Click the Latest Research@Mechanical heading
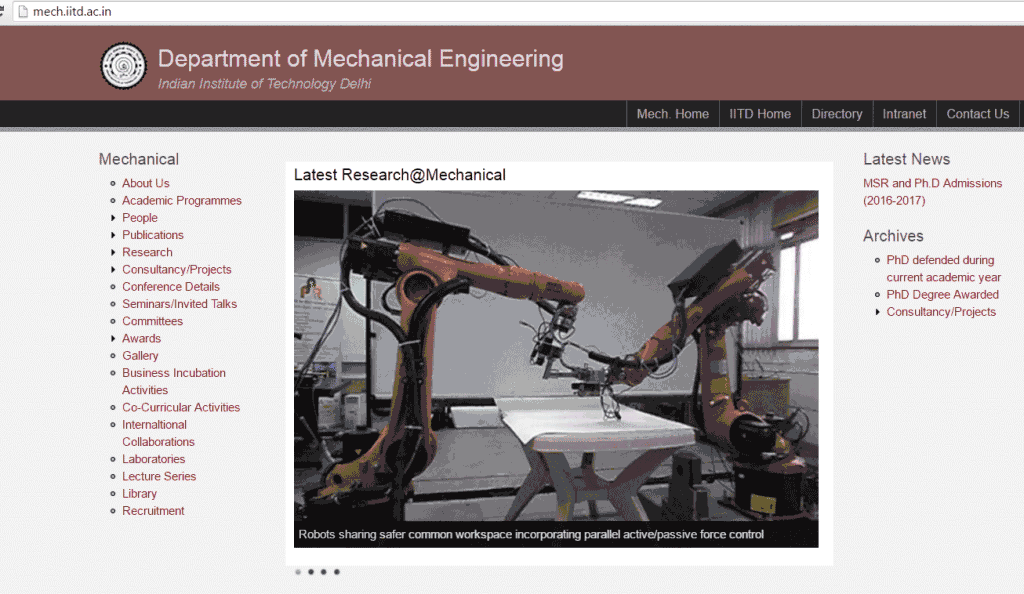 [x=400, y=175]
